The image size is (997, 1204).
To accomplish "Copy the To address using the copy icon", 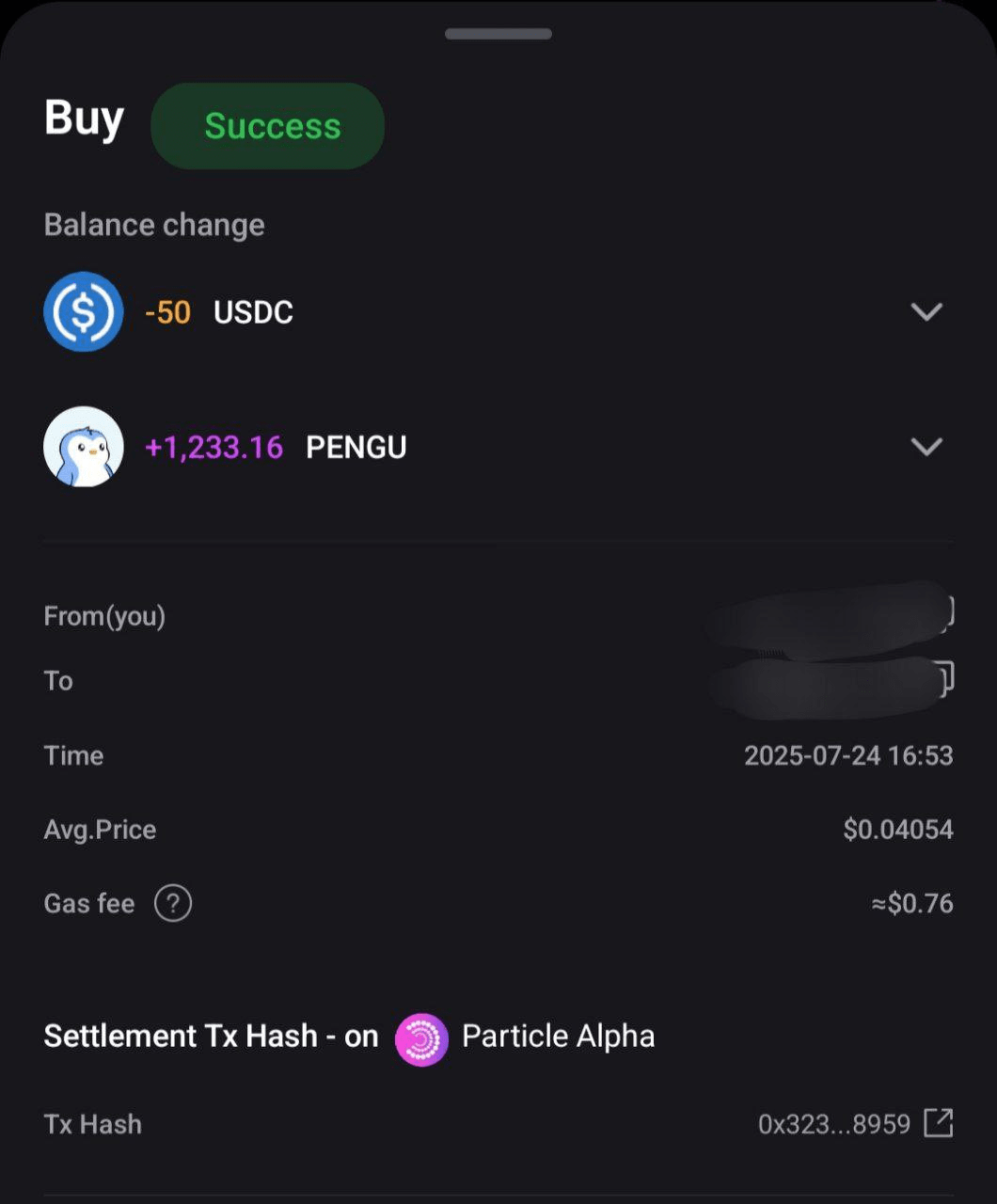I will (944, 677).
